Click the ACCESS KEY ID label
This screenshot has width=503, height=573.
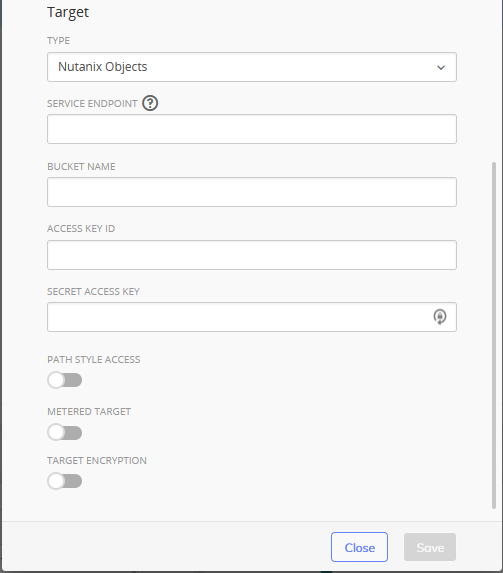[x=81, y=229]
